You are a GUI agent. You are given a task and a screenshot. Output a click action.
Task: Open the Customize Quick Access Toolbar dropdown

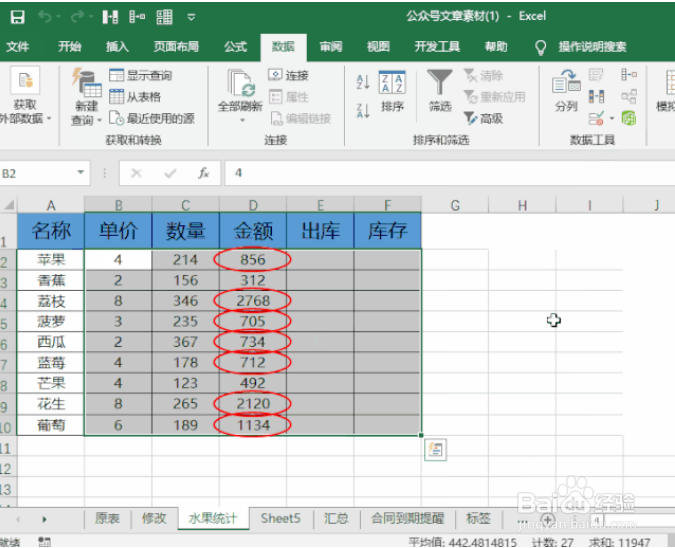191,18
